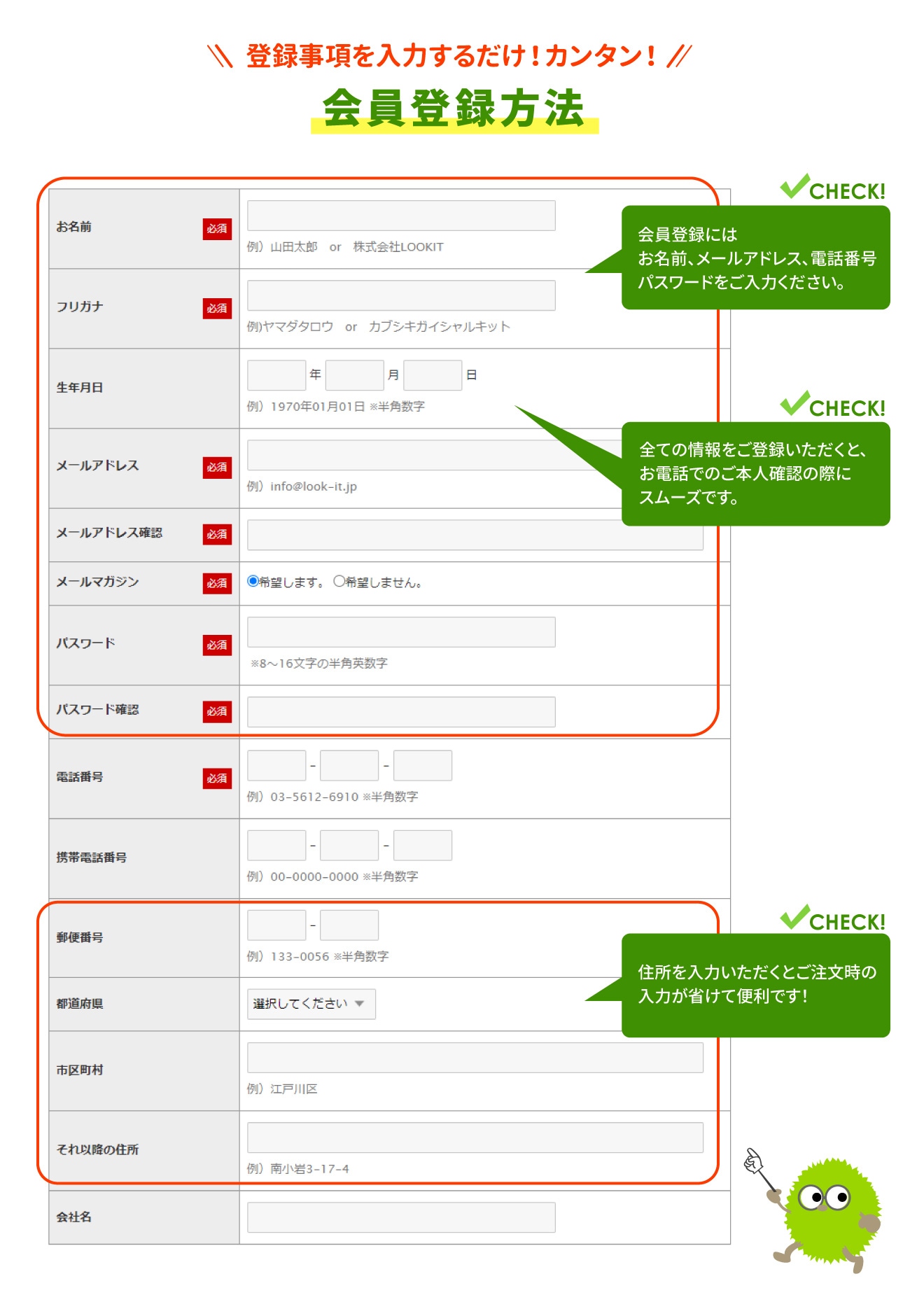Click 必須 badge beside フリガナ
Screen dimensions: 910x1316
click(217, 309)
